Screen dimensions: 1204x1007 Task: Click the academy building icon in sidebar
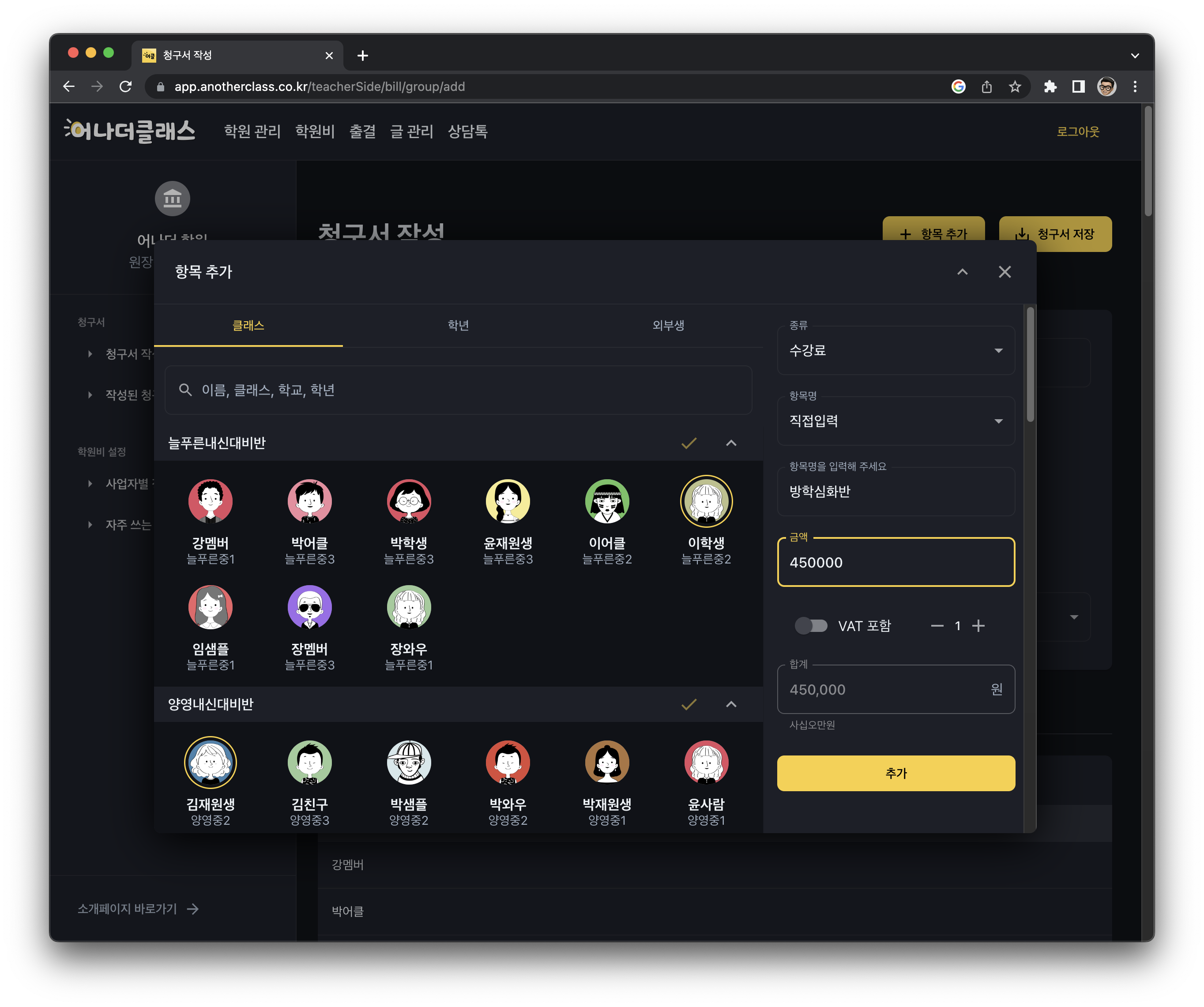tap(173, 199)
